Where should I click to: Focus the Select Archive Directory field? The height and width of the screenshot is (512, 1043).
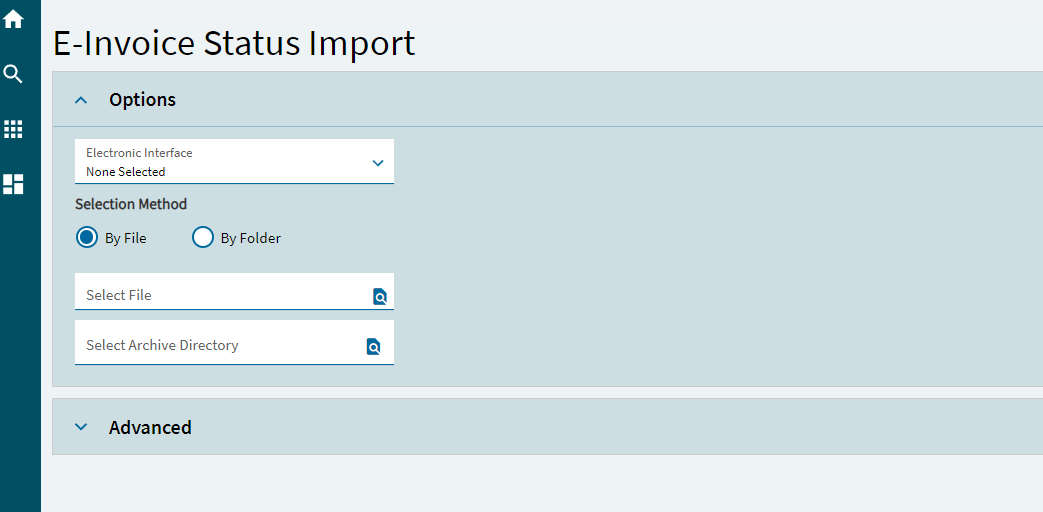pyautogui.click(x=234, y=342)
